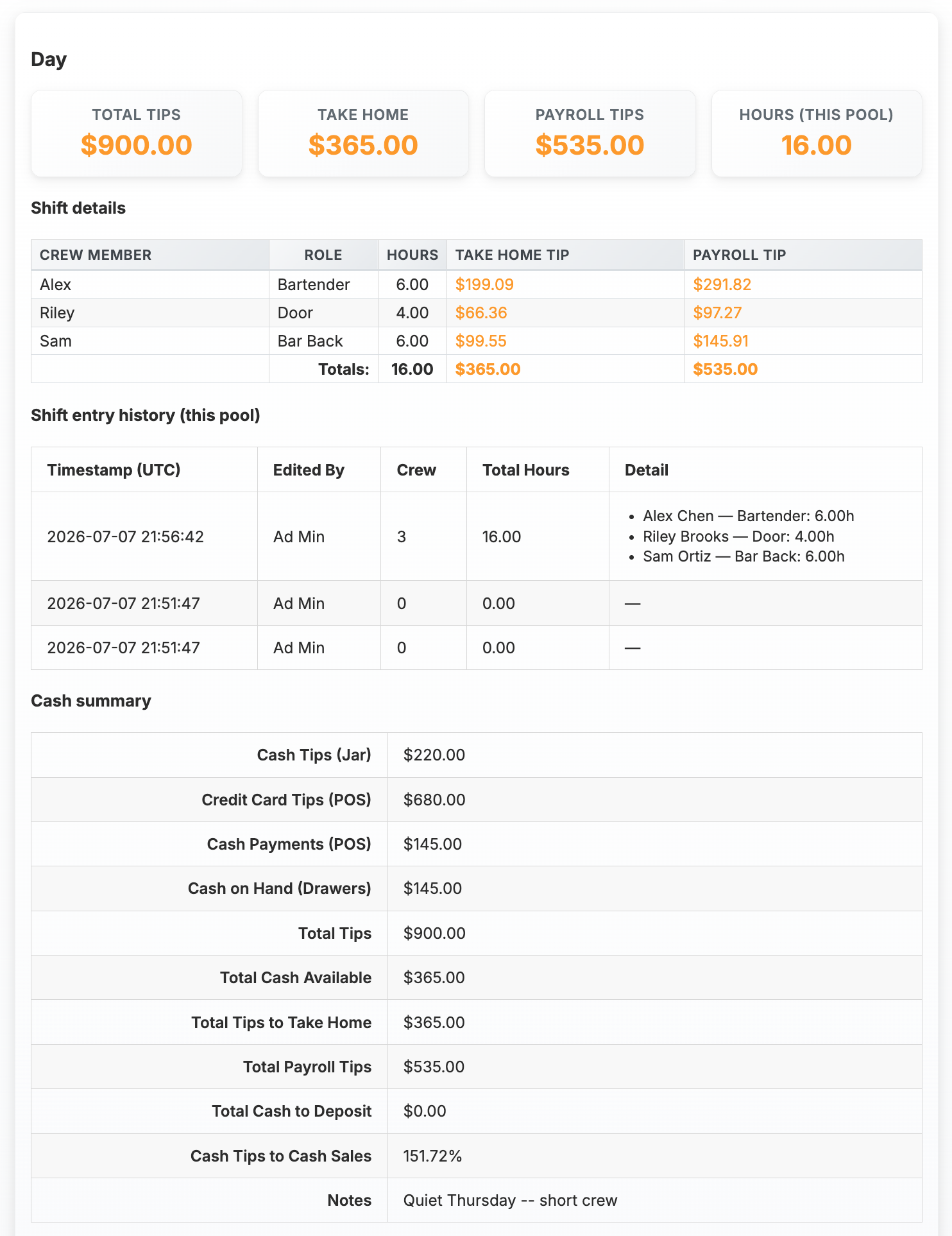Click the Cash Tips to Cash Sales 151.72% value

(x=432, y=1156)
